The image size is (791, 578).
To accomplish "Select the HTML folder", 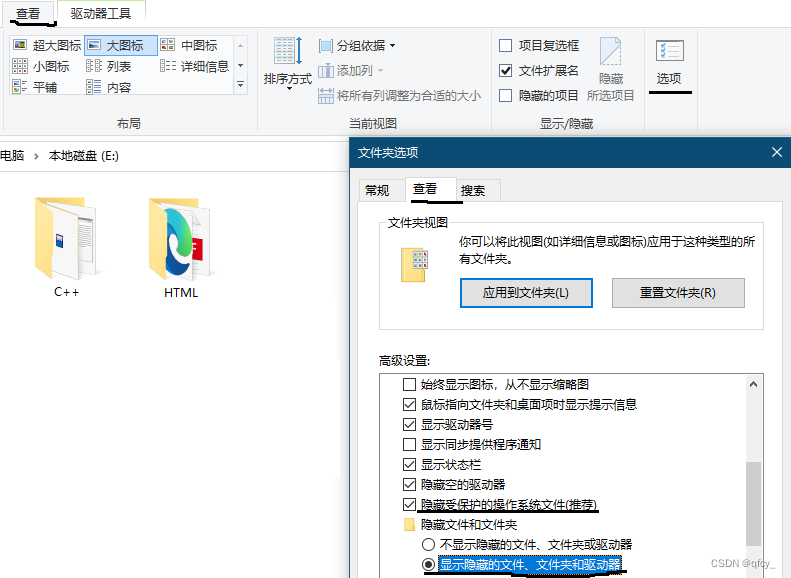I will point(181,247).
